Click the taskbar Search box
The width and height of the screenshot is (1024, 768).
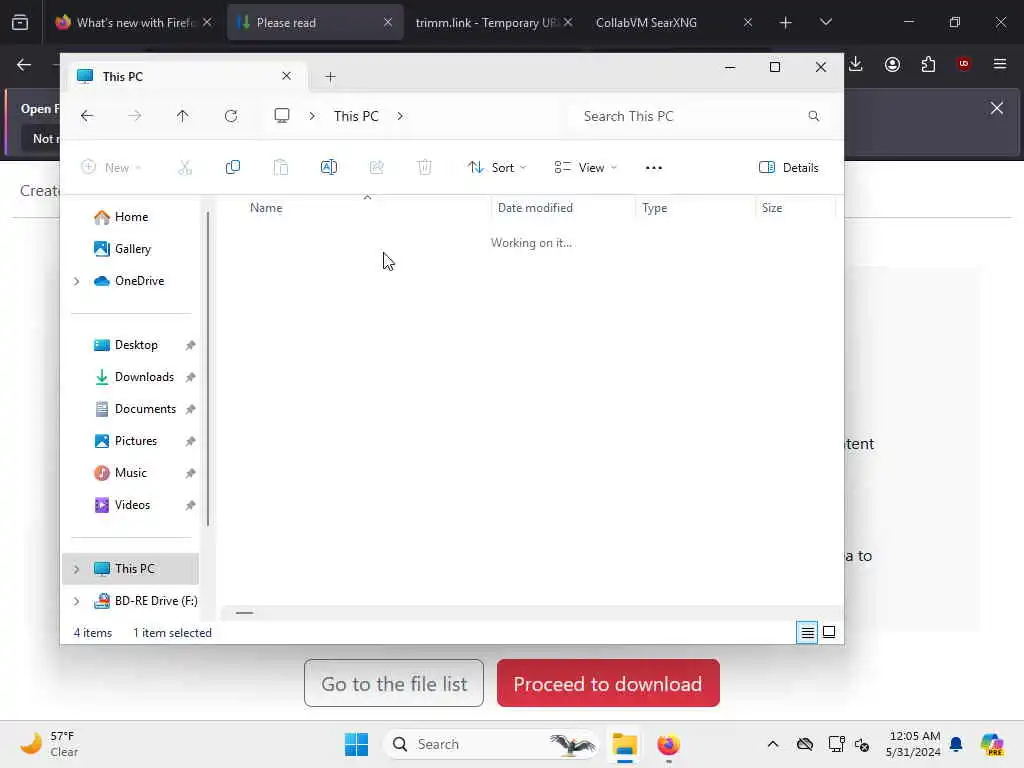click(491, 744)
